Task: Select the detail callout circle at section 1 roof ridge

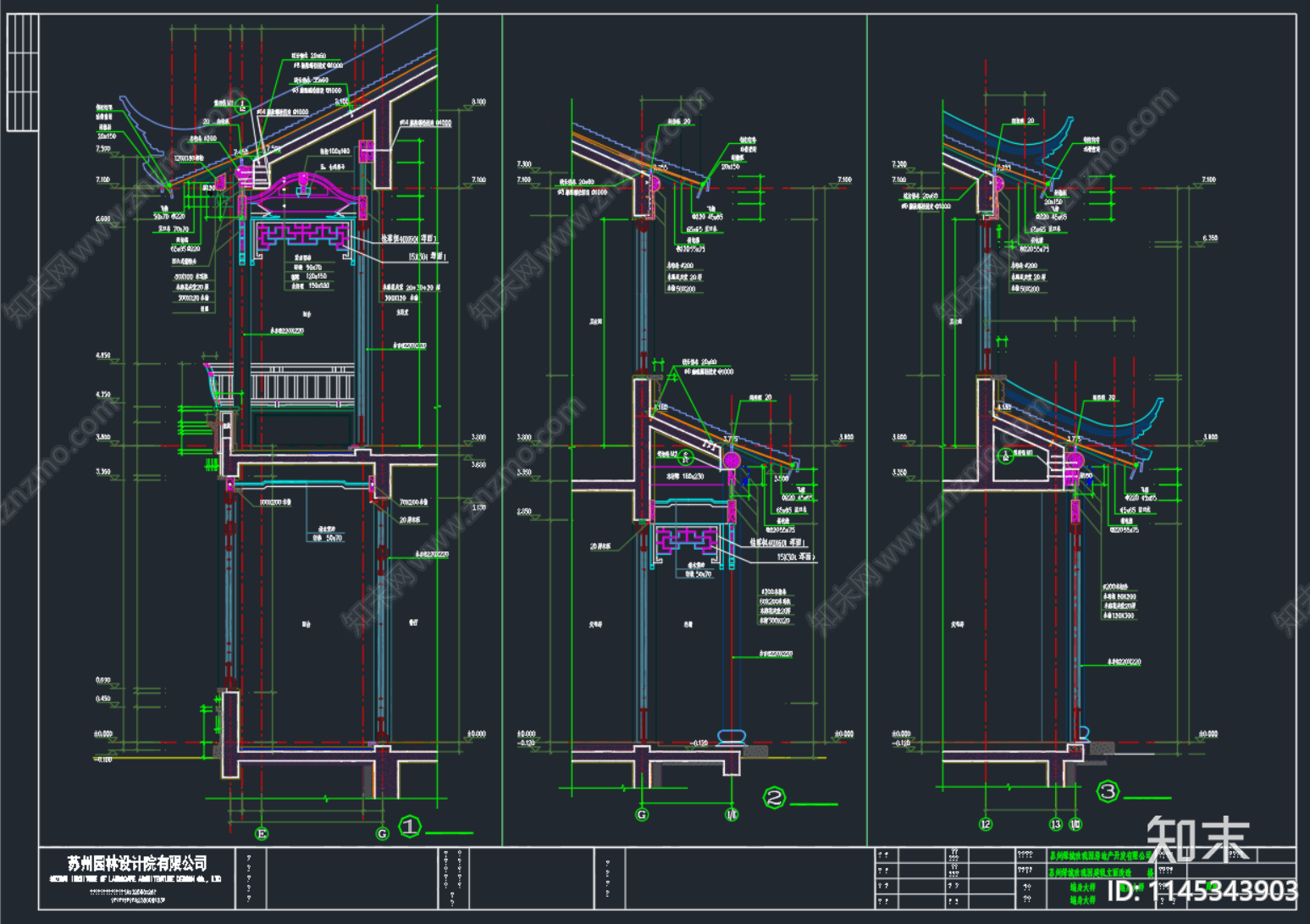Action: coord(241,106)
